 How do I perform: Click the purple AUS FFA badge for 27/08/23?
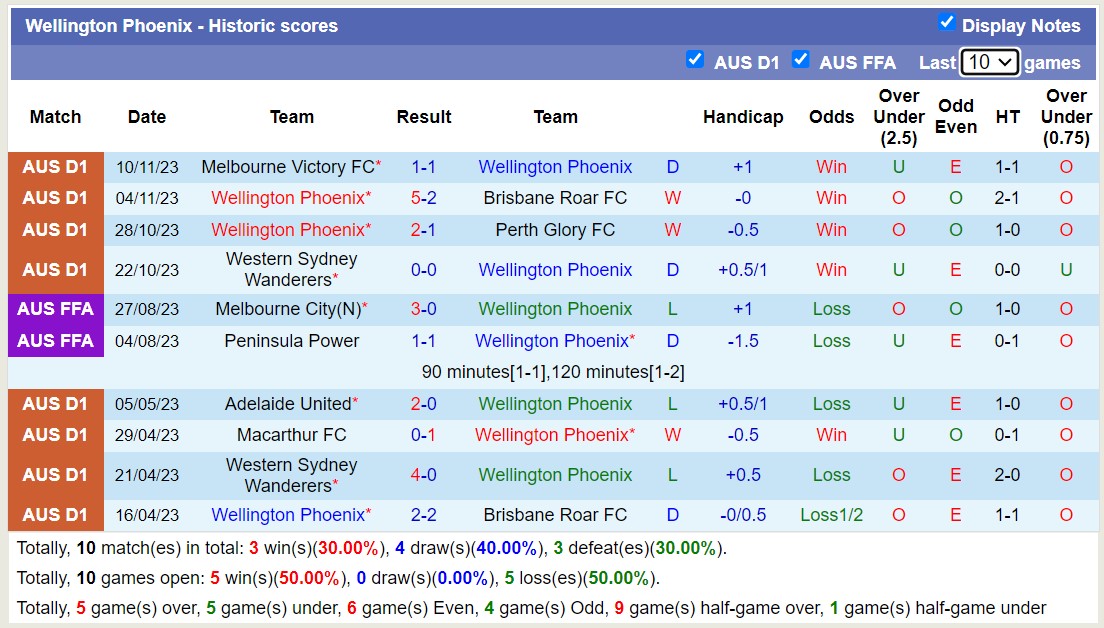(x=55, y=309)
